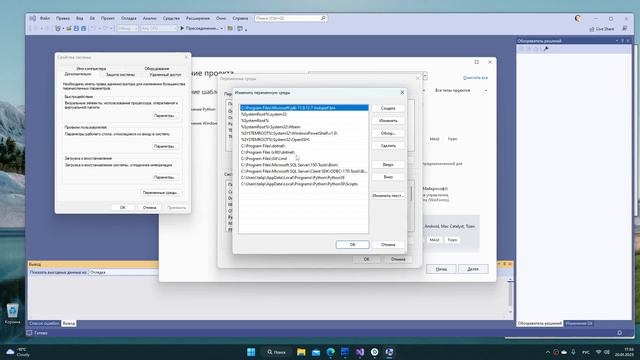Click the Далее button in project dialog
The width and height of the screenshot is (640, 360).
(473, 269)
